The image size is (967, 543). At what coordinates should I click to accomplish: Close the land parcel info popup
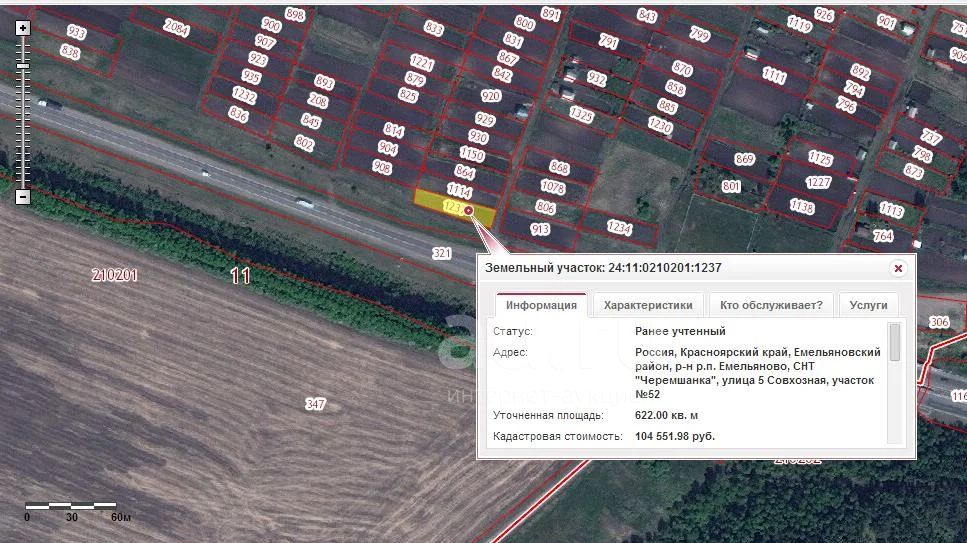click(898, 268)
